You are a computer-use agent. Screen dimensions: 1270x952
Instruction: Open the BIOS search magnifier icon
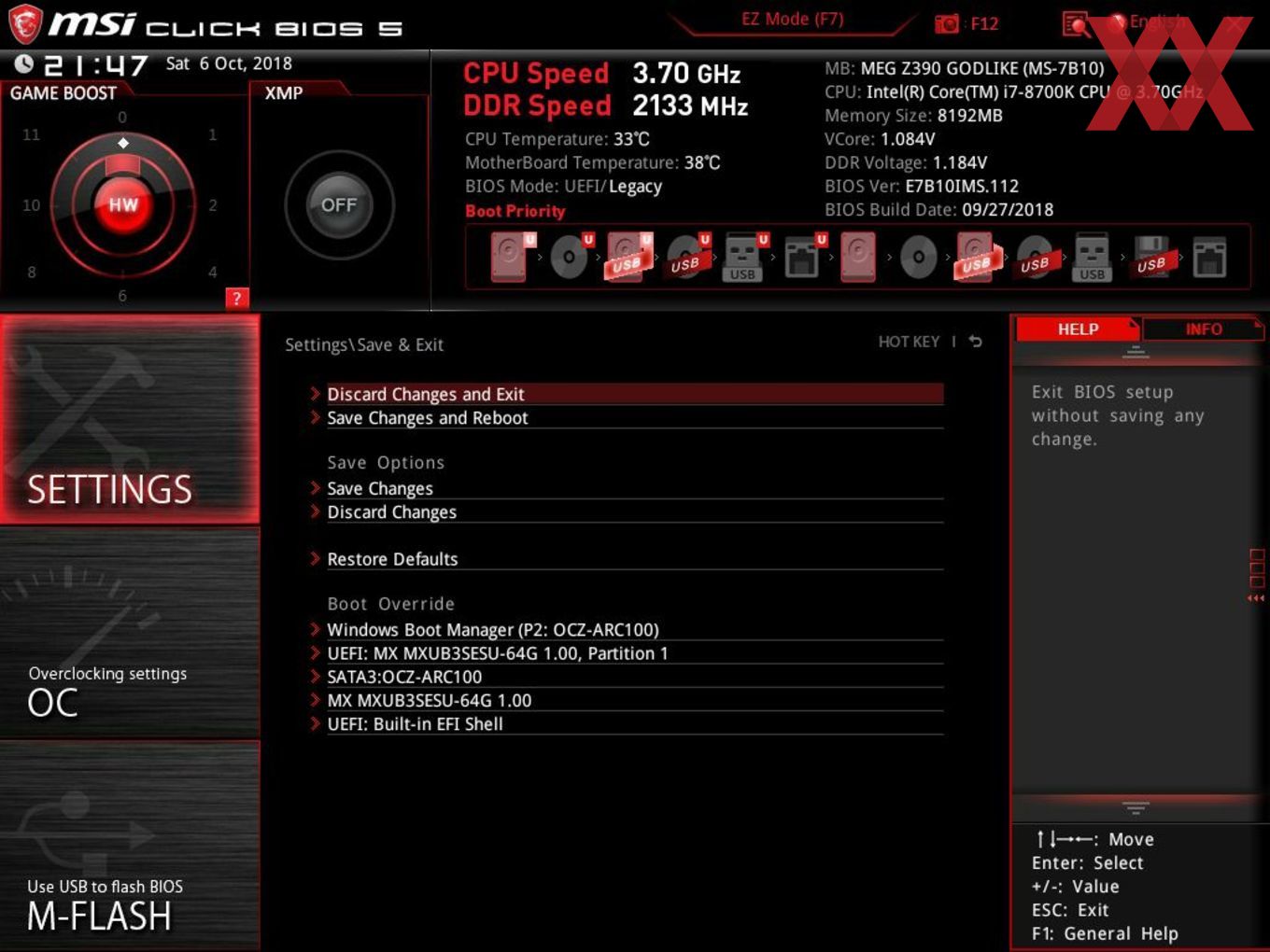click(1077, 24)
